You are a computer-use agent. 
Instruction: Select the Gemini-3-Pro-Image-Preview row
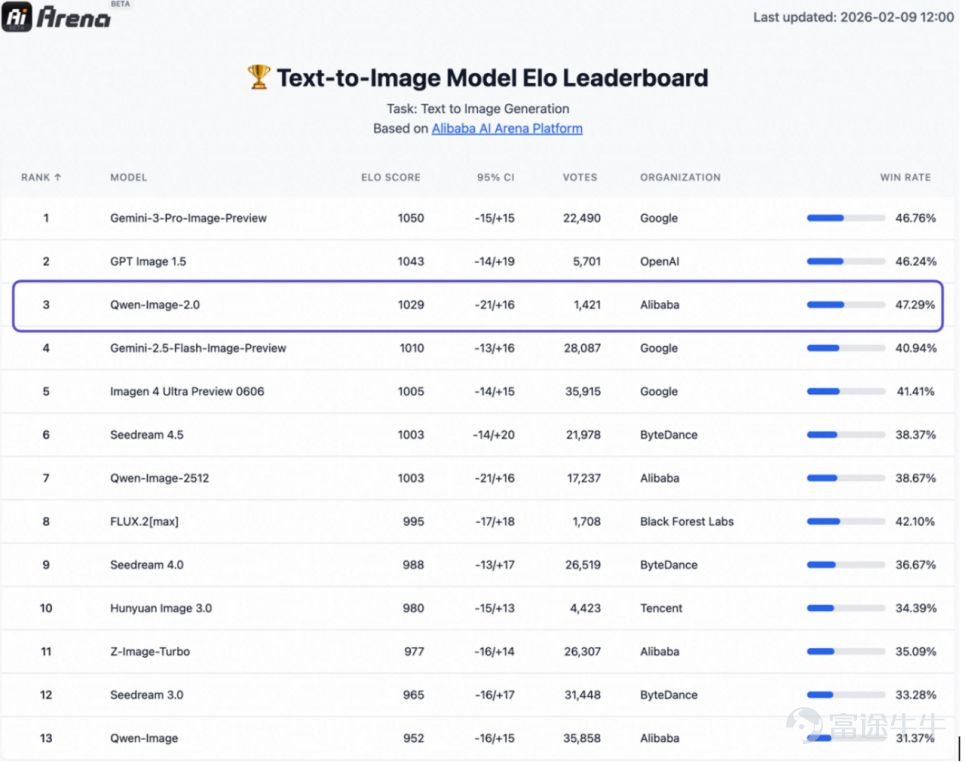(x=478, y=218)
